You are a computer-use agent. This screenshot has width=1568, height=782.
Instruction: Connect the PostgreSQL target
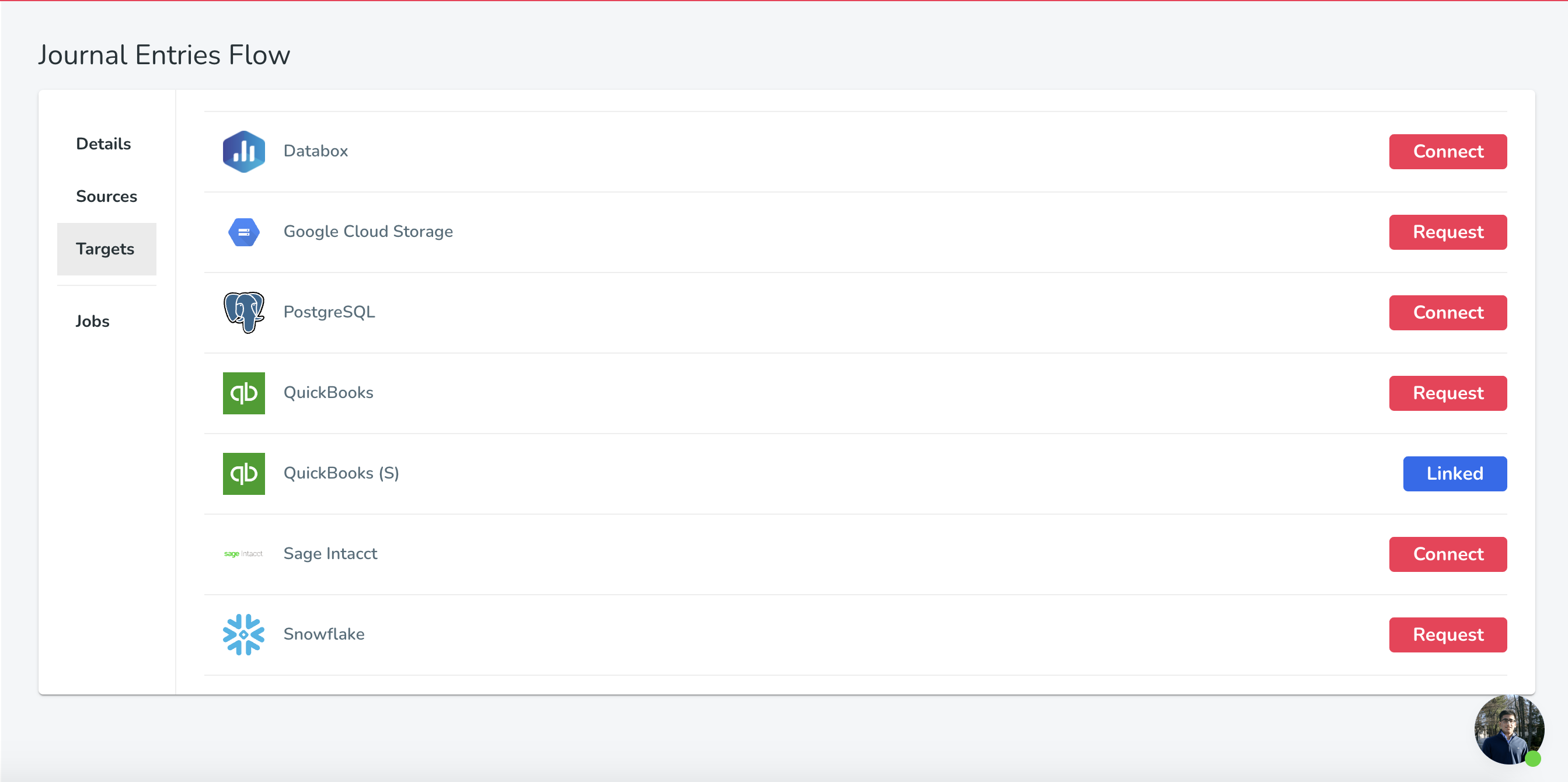[1448, 312]
